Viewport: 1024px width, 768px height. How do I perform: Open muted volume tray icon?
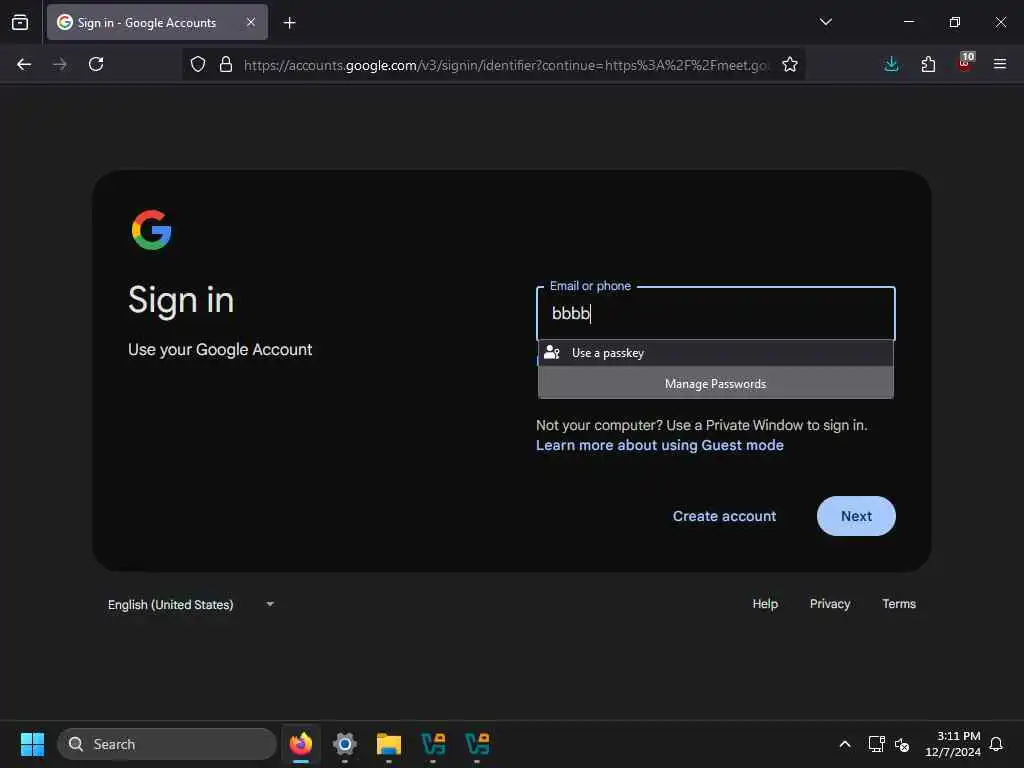(x=902, y=744)
